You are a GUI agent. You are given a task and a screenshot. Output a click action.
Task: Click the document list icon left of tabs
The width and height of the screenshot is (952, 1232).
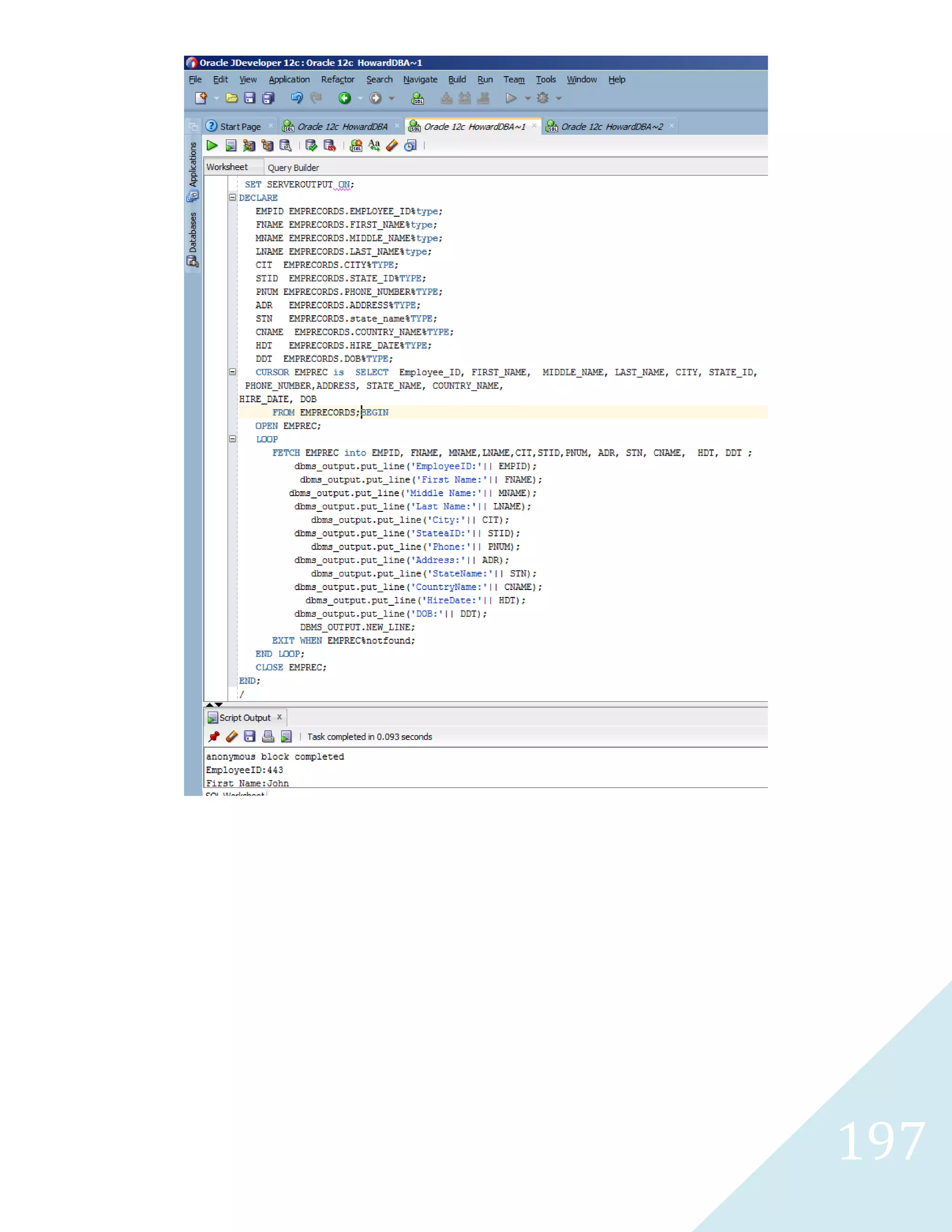pyautogui.click(x=193, y=126)
